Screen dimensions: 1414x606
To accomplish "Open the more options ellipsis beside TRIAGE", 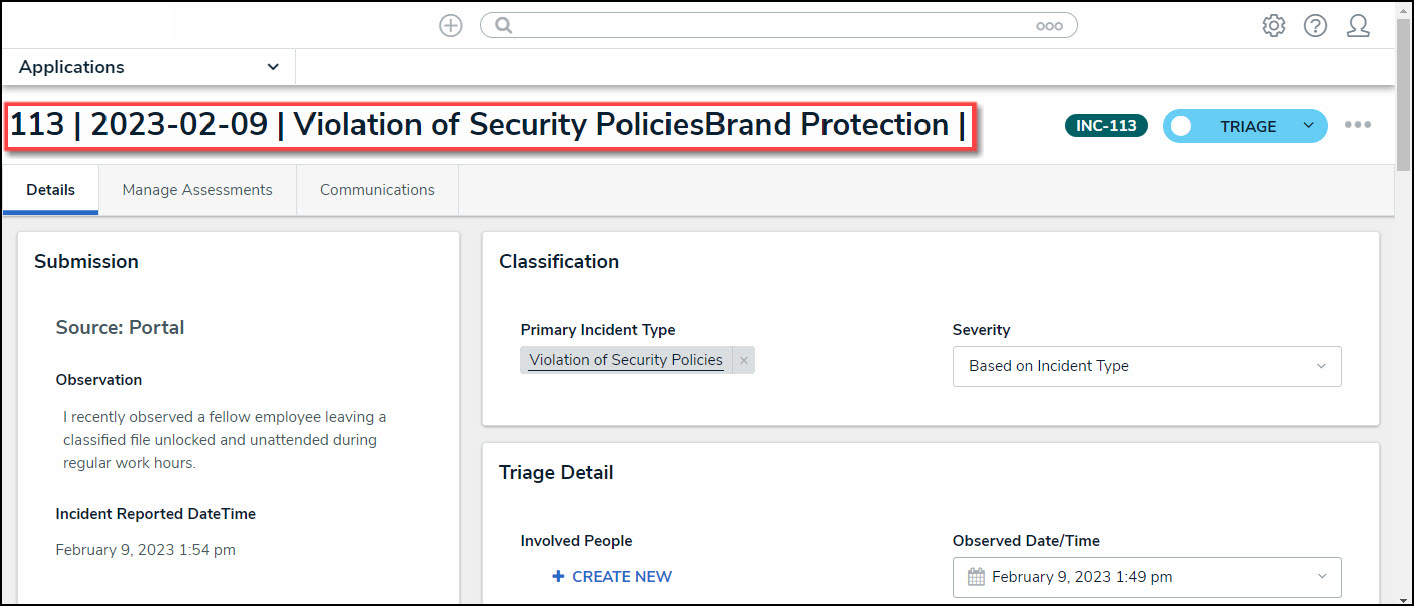I will [x=1357, y=125].
